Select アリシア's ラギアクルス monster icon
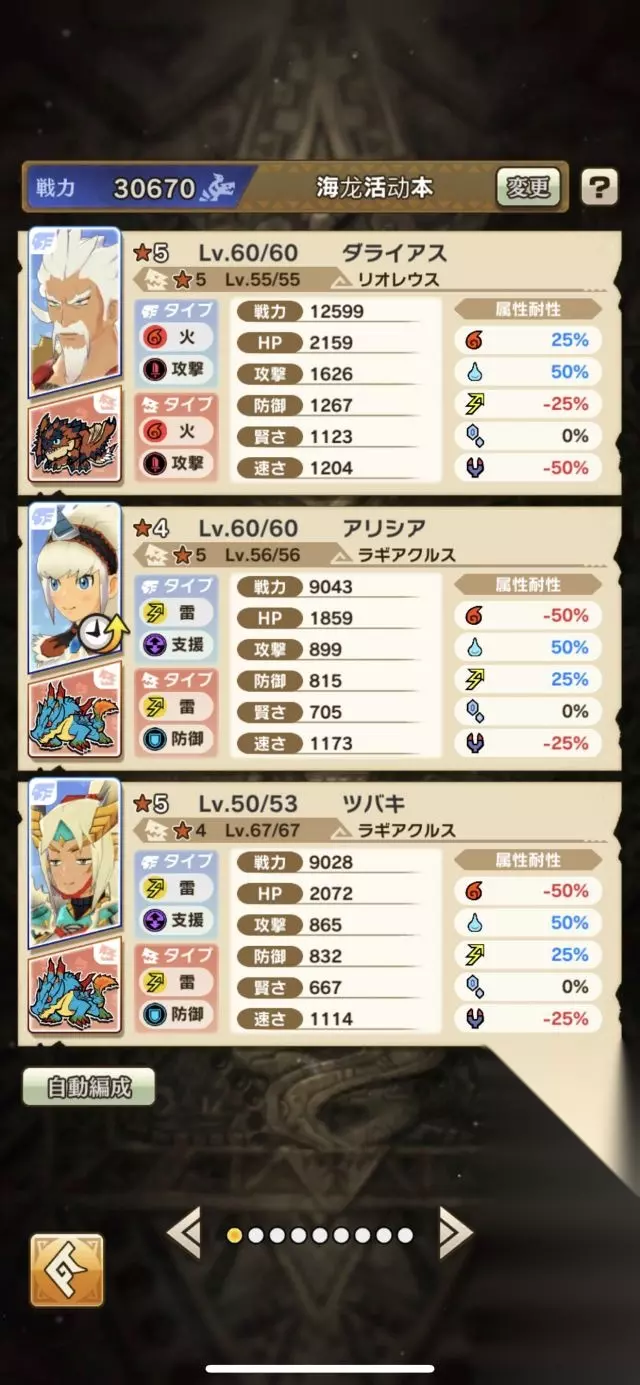The width and height of the screenshot is (640, 1385). click(76, 714)
